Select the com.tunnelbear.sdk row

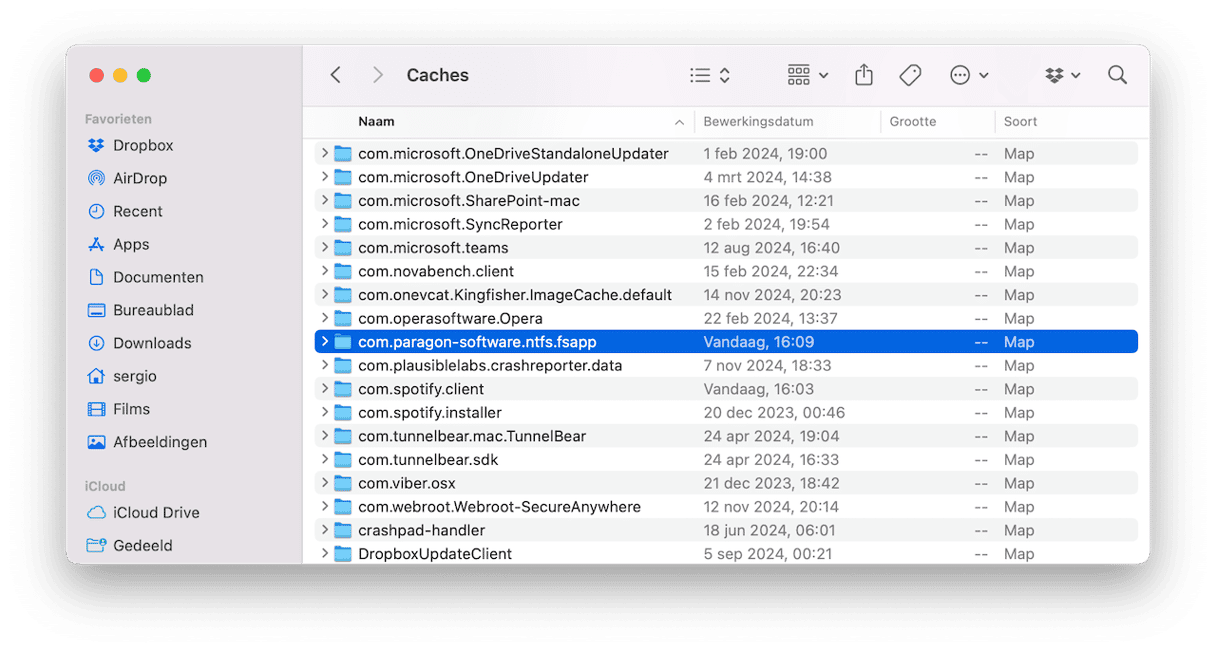(726, 459)
